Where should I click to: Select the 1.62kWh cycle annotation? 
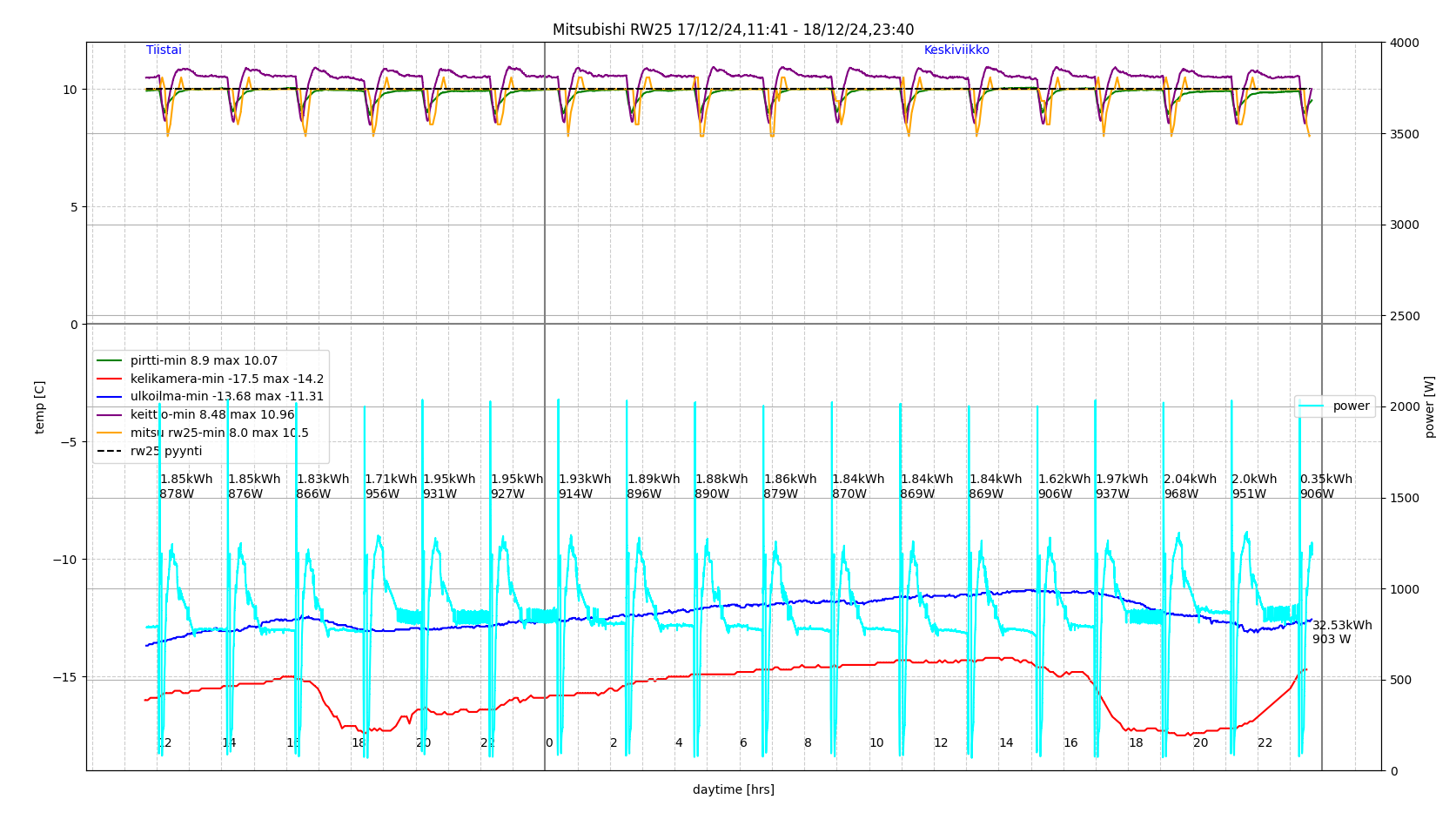[x=1063, y=480]
